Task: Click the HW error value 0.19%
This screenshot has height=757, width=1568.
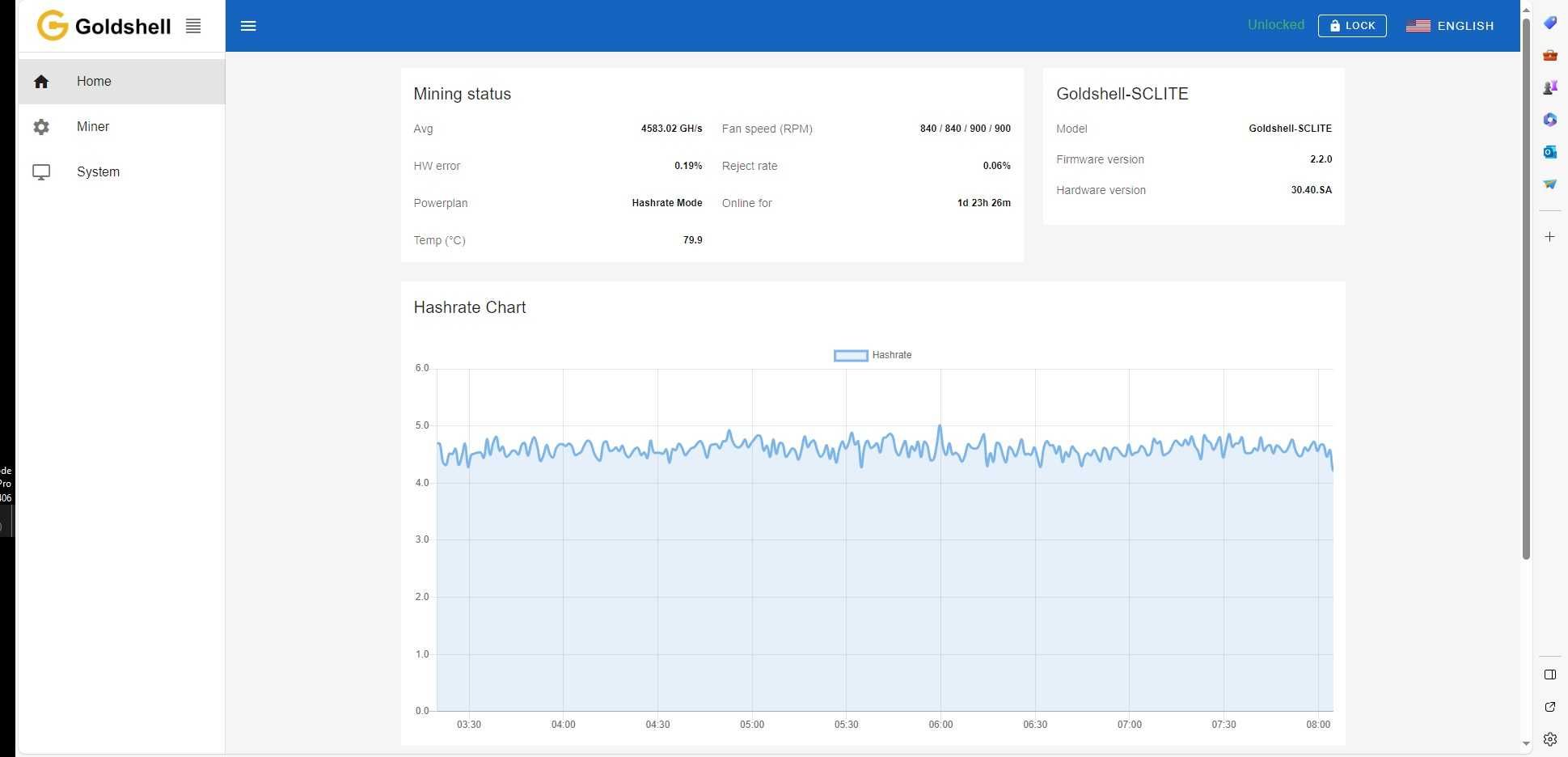Action: [688, 166]
